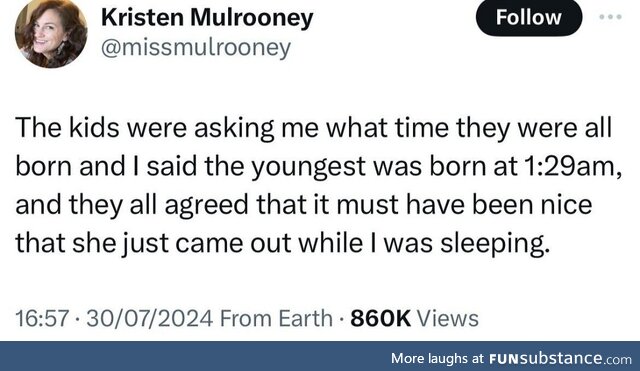Open the @missmulrooney handle link
The width and height of the screenshot is (640, 371).
(196, 48)
